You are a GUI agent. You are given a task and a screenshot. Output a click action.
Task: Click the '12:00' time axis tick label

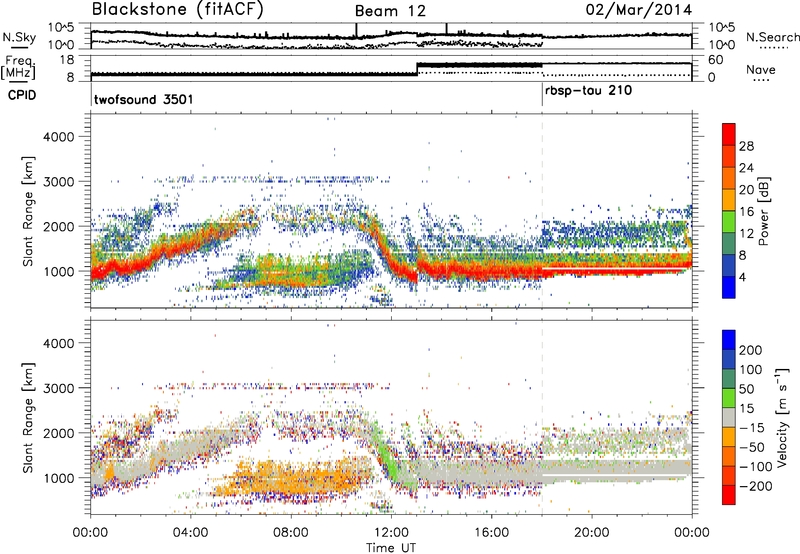391,533
